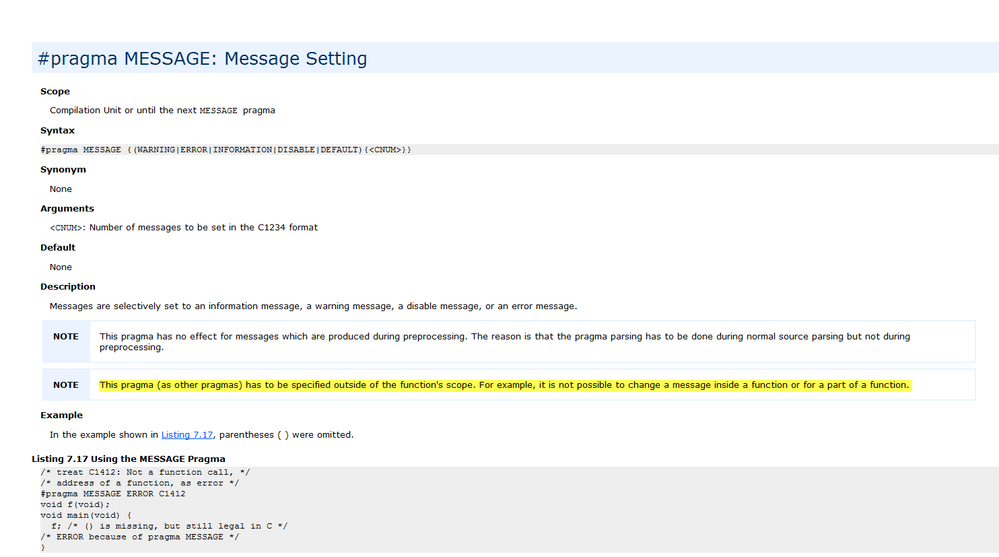This screenshot has width=999, height=557.
Task: Click the code line '#pragma MESSAGE ERROR C1412'
Action: (x=113, y=494)
